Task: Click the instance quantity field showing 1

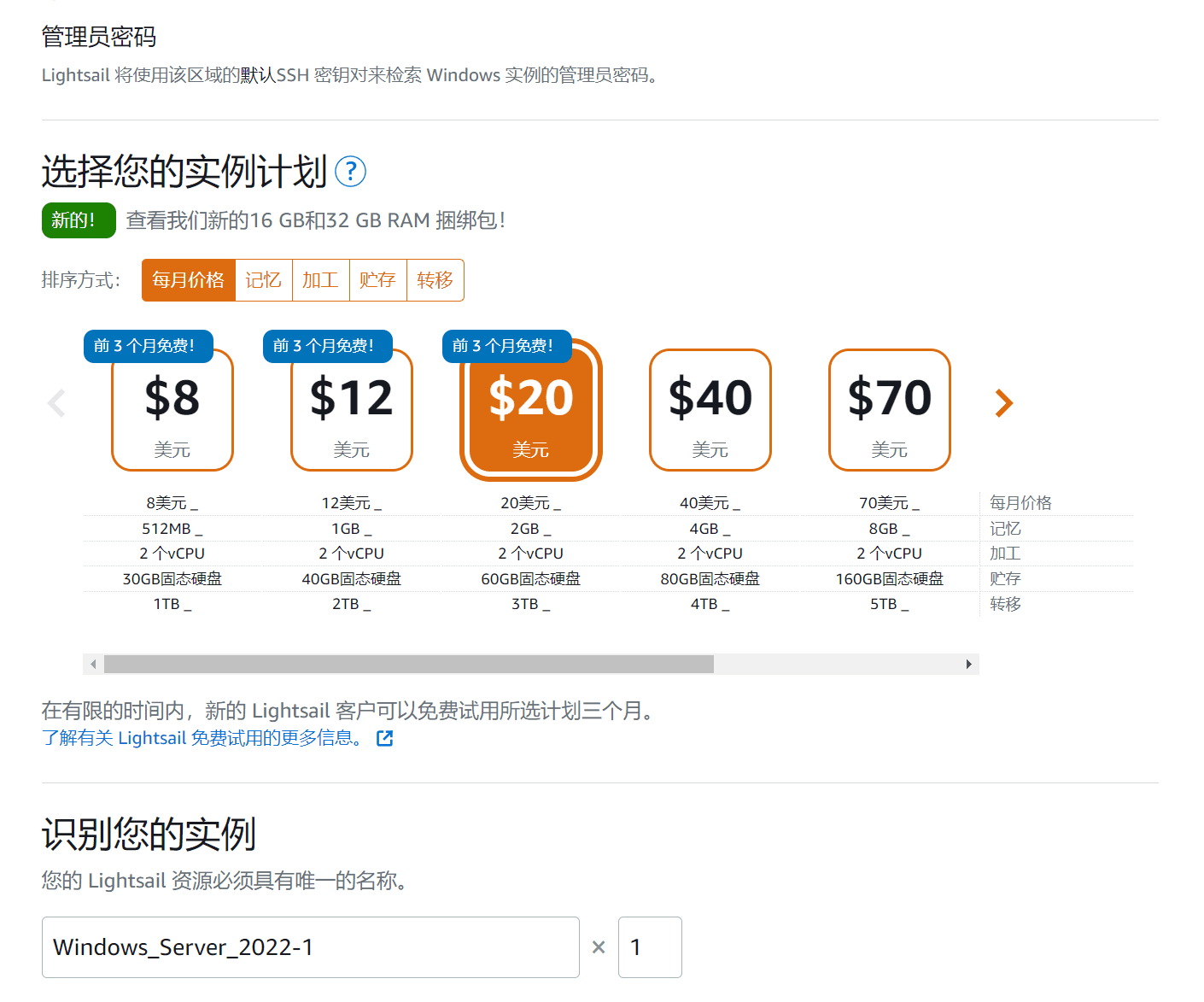Action: 650,946
